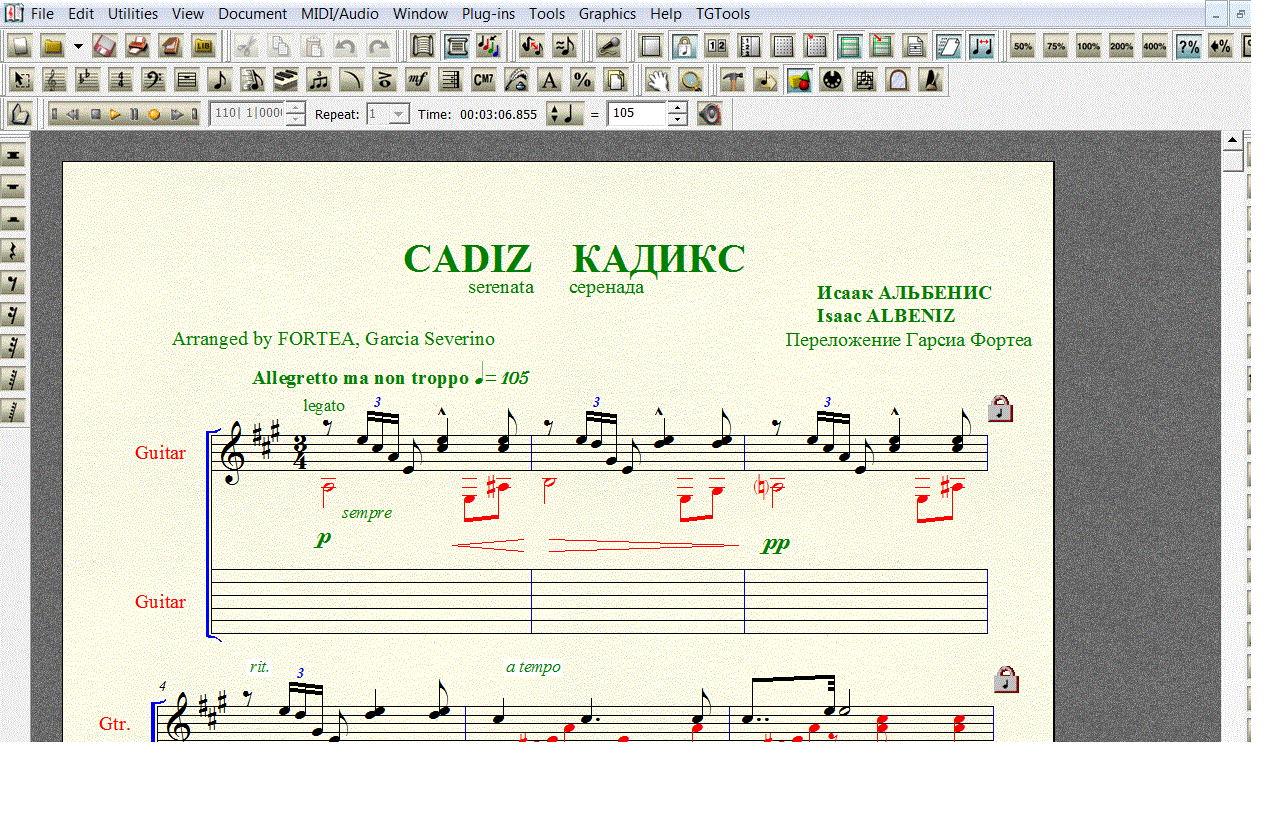Select the Key Signature tool
The image size is (1274, 813).
pos(88,80)
